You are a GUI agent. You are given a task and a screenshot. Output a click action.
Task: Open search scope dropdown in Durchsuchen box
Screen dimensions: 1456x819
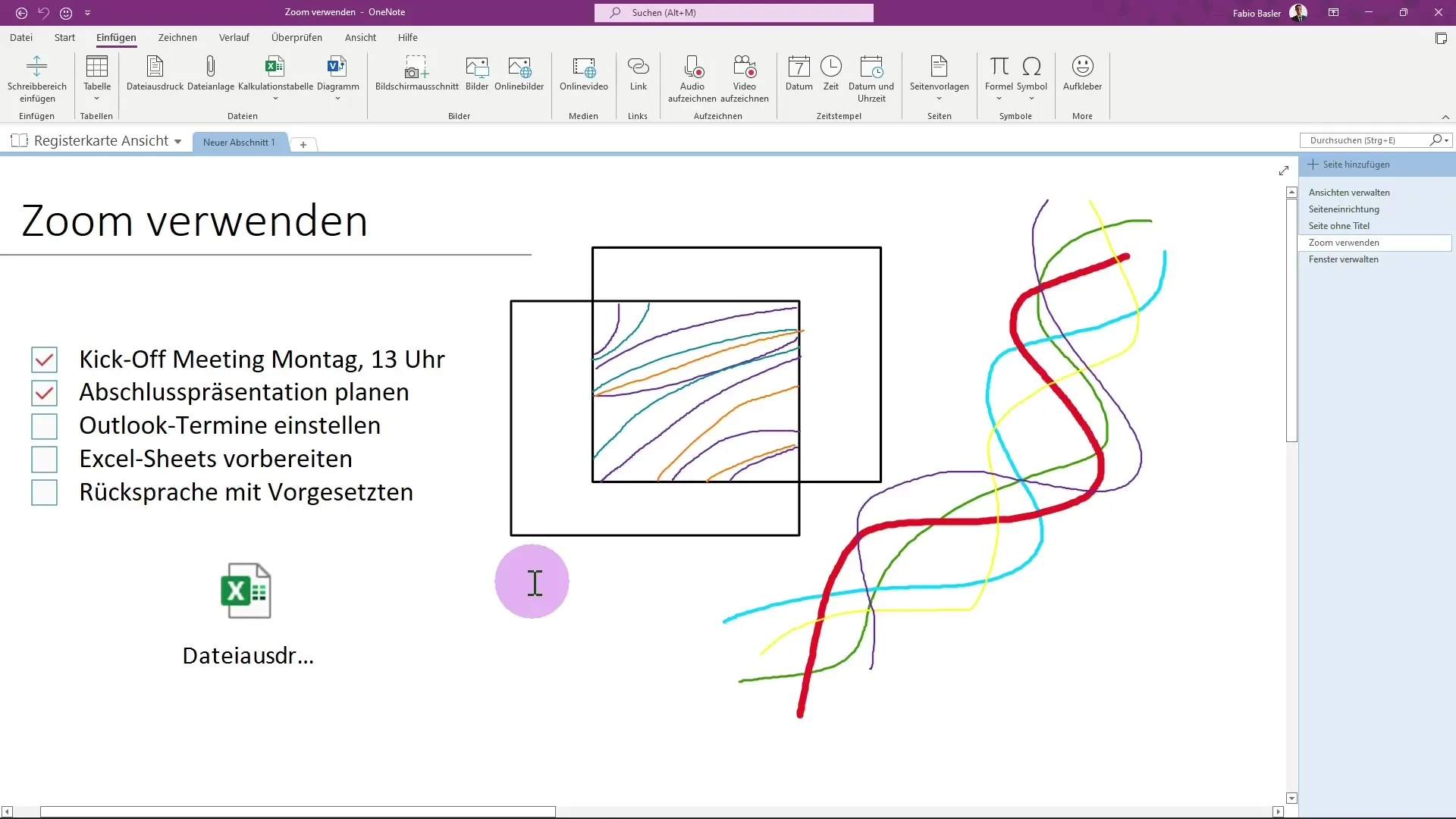coord(1447,140)
